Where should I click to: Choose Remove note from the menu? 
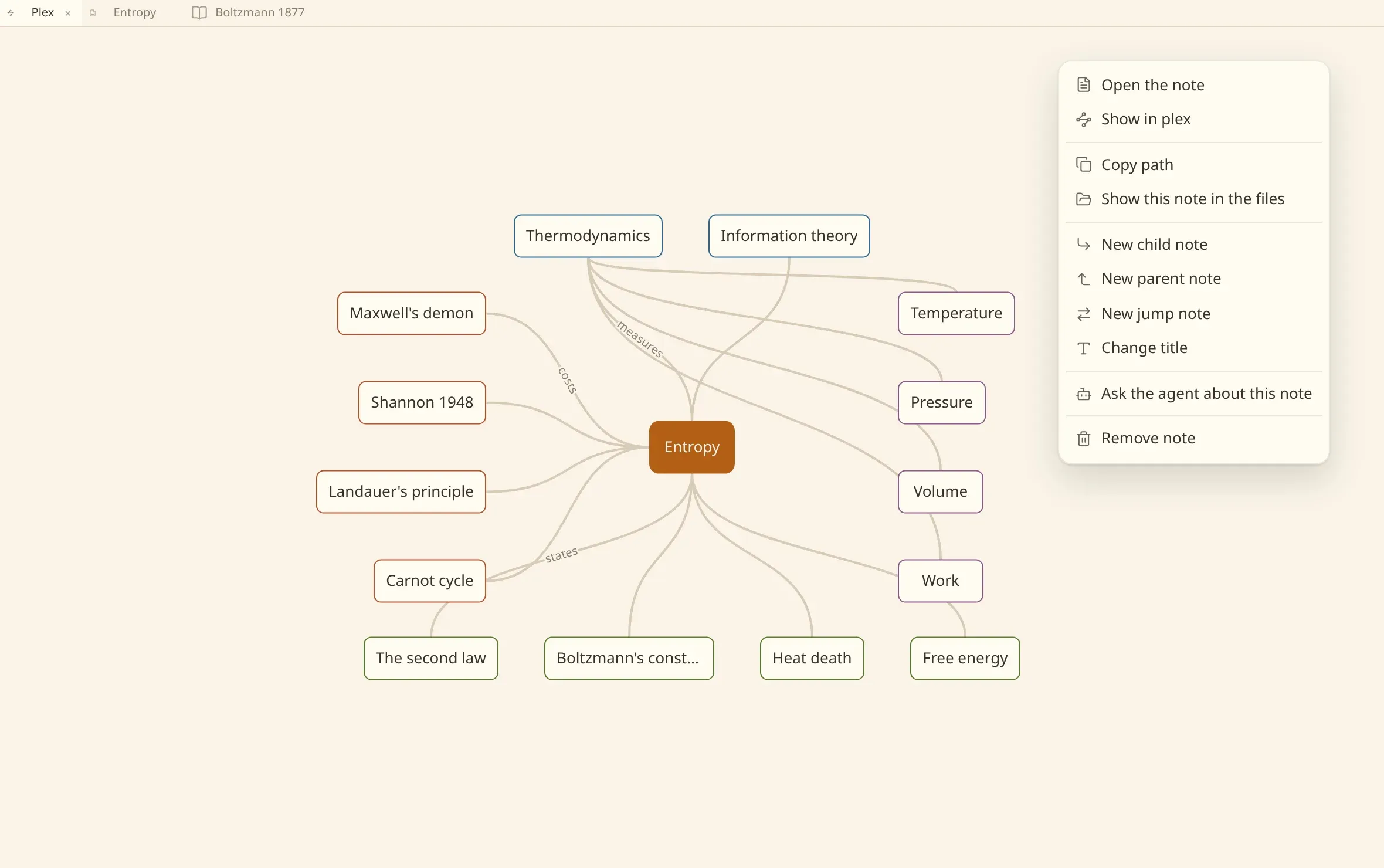point(1193,438)
